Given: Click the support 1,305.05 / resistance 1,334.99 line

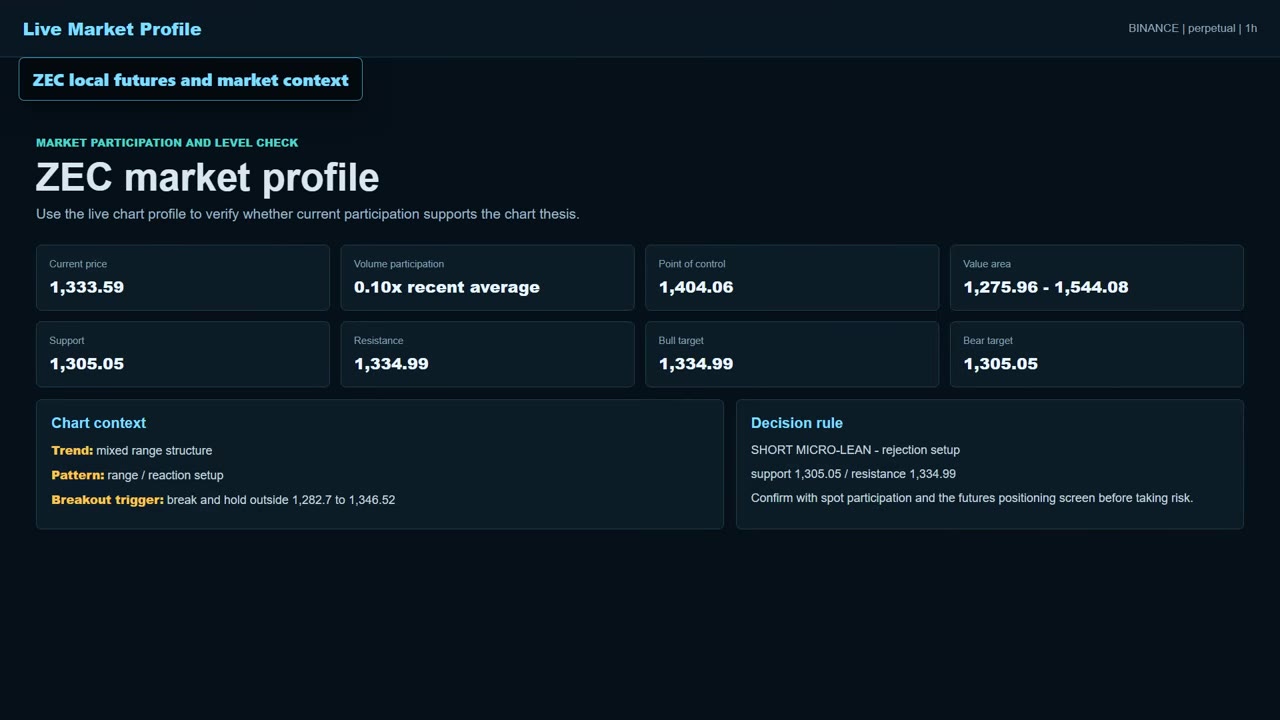Looking at the screenshot, I should pyautogui.click(x=853, y=474).
